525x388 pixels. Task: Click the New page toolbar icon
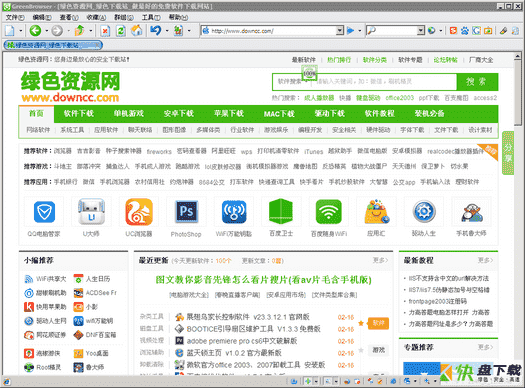point(10,31)
